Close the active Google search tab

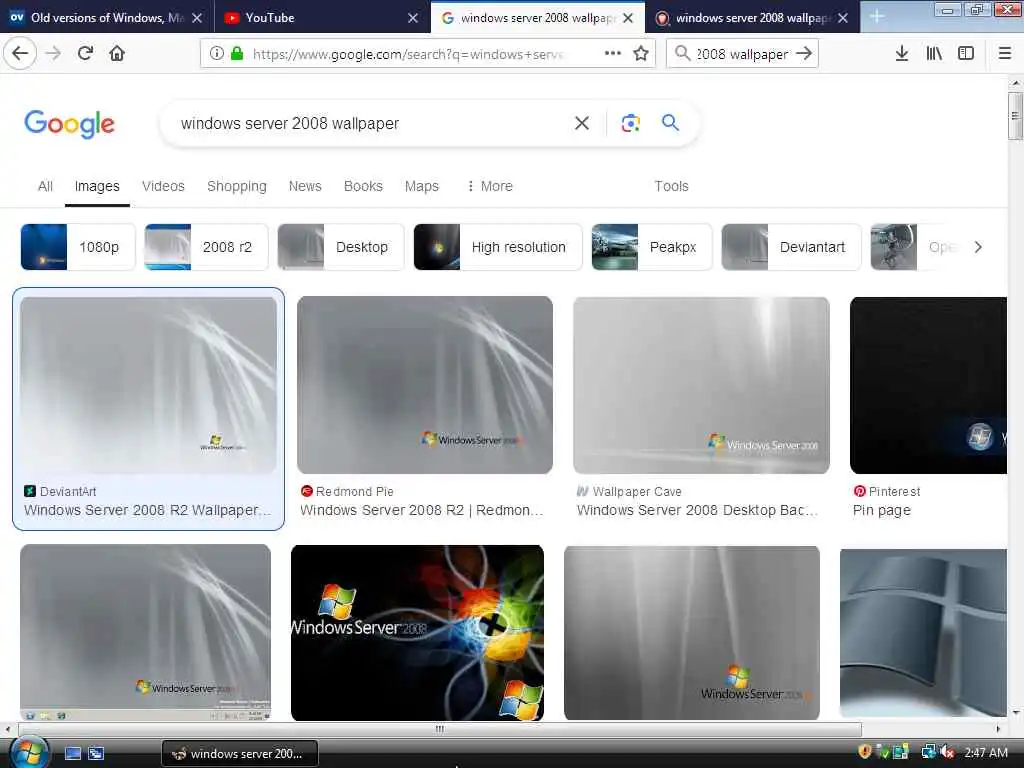pos(628,18)
